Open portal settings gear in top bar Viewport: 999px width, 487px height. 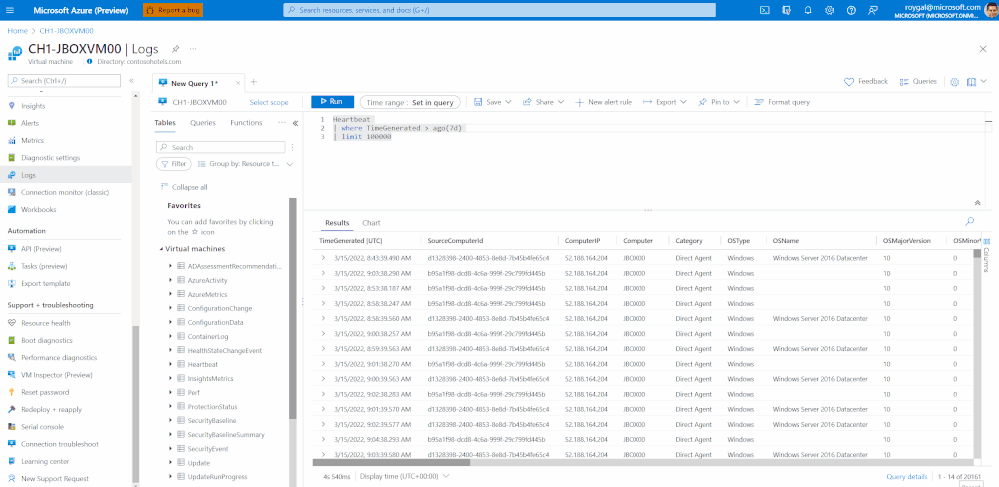point(830,10)
